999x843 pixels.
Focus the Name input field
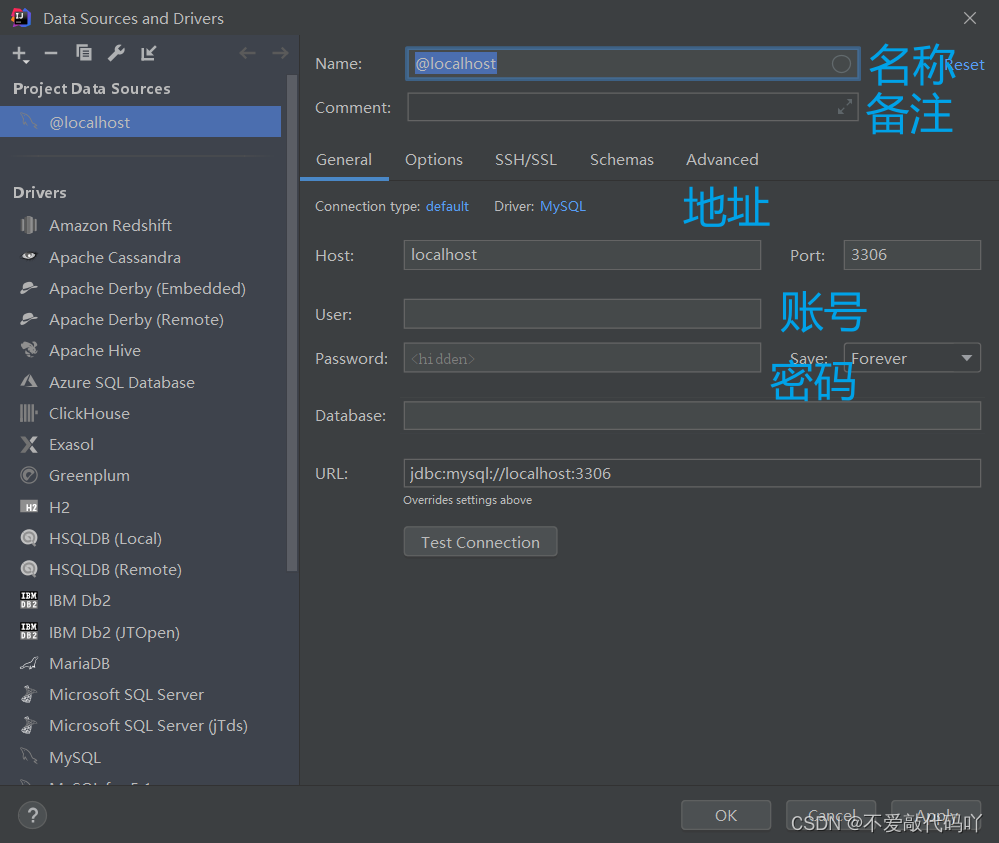point(632,64)
